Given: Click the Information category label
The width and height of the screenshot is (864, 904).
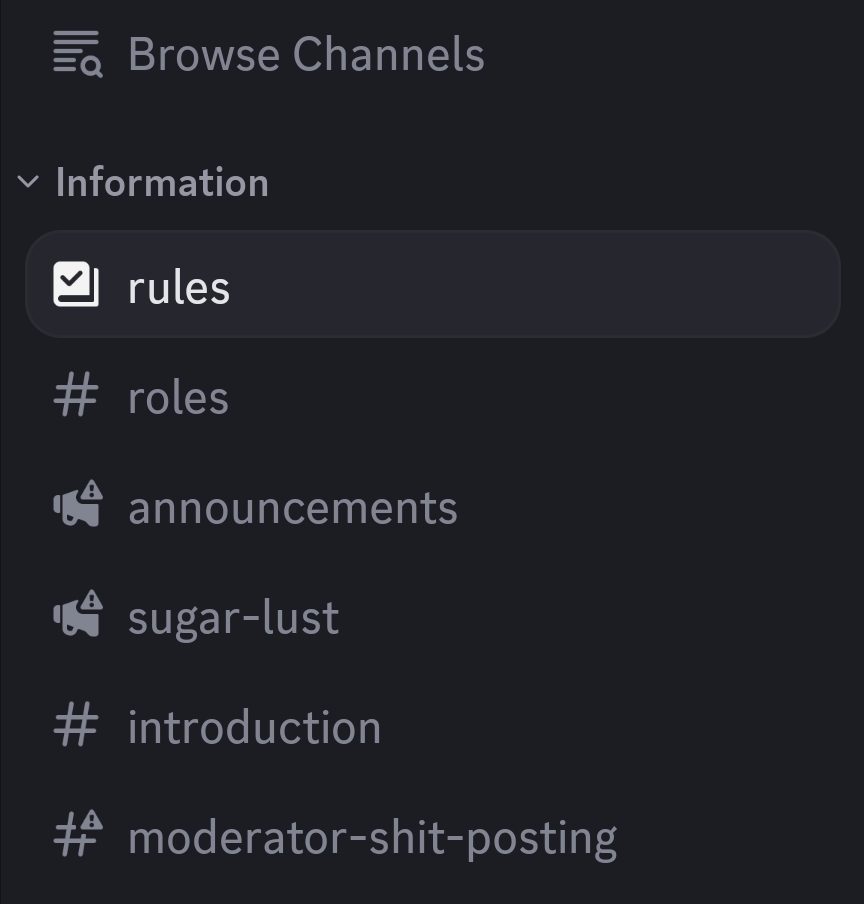Looking at the screenshot, I should click(x=162, y=183).
